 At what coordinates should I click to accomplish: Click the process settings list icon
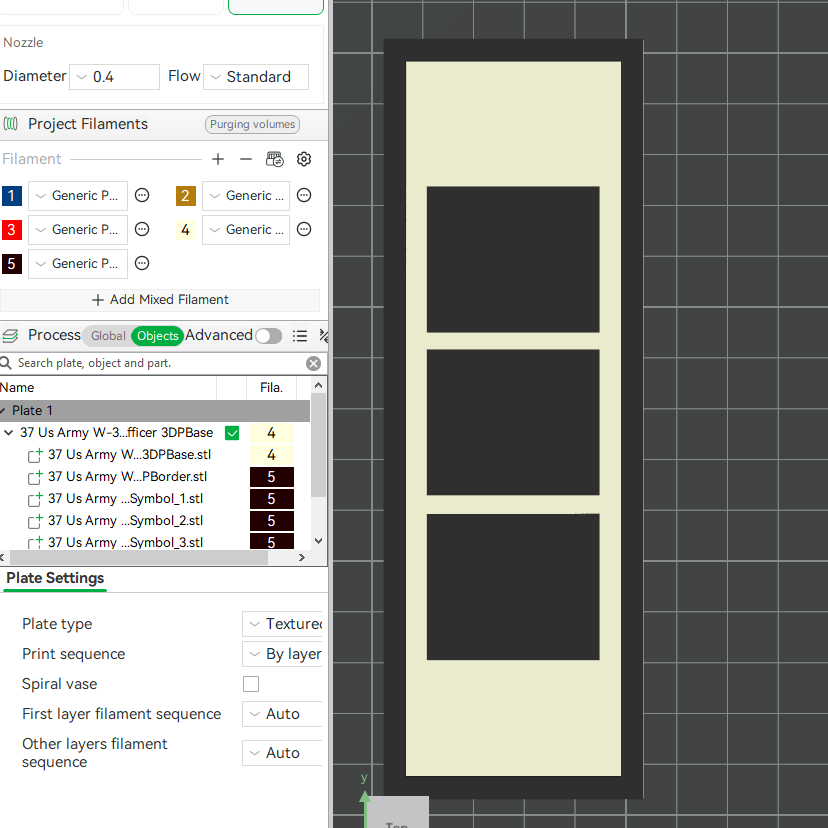(x=299, y=336)
